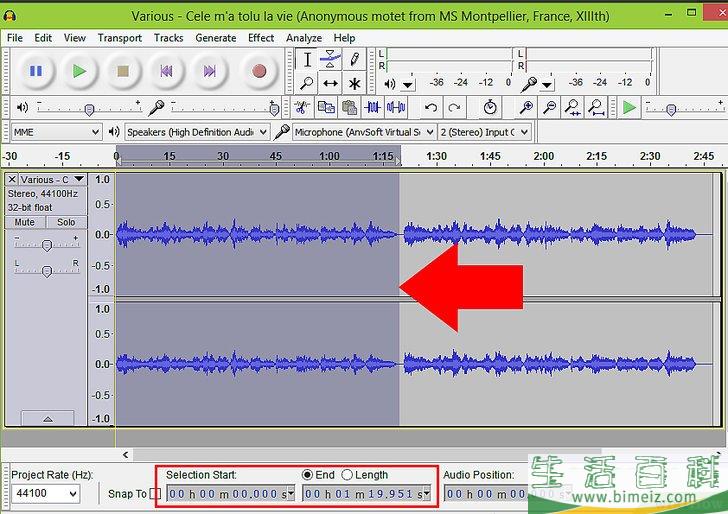Open the Analyze menu

pos(304,38)
